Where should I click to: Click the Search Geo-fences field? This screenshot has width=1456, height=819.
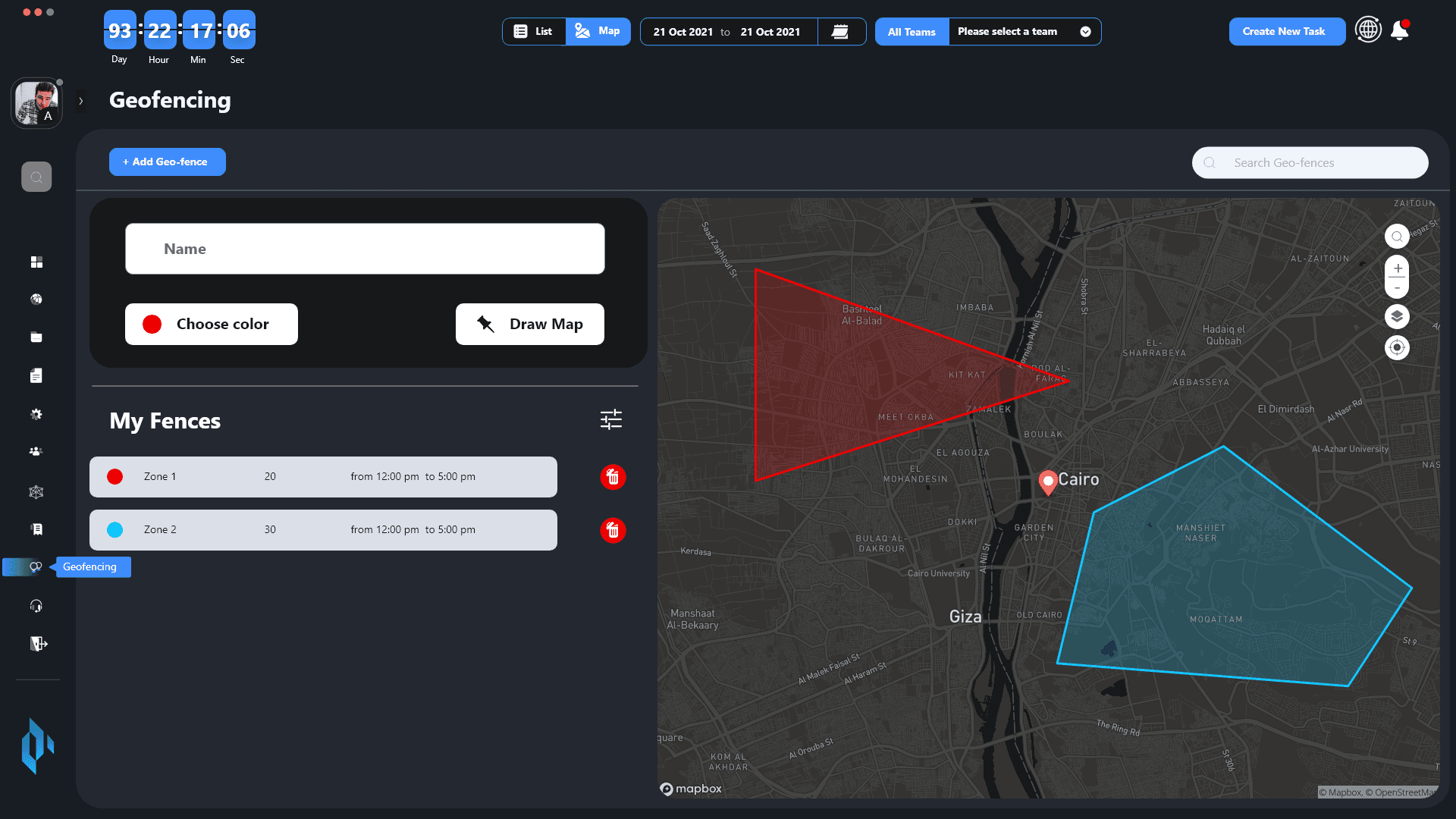(x=1310, y=163)
